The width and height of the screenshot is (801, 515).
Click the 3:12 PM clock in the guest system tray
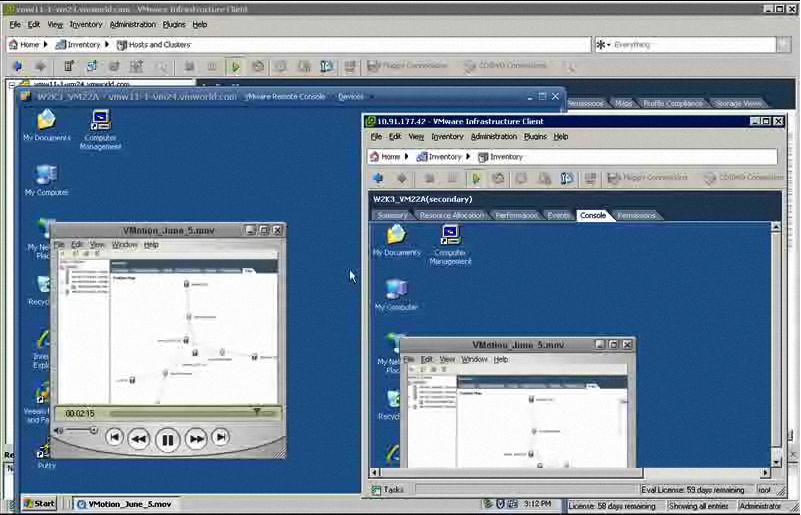tap(537, 504)
